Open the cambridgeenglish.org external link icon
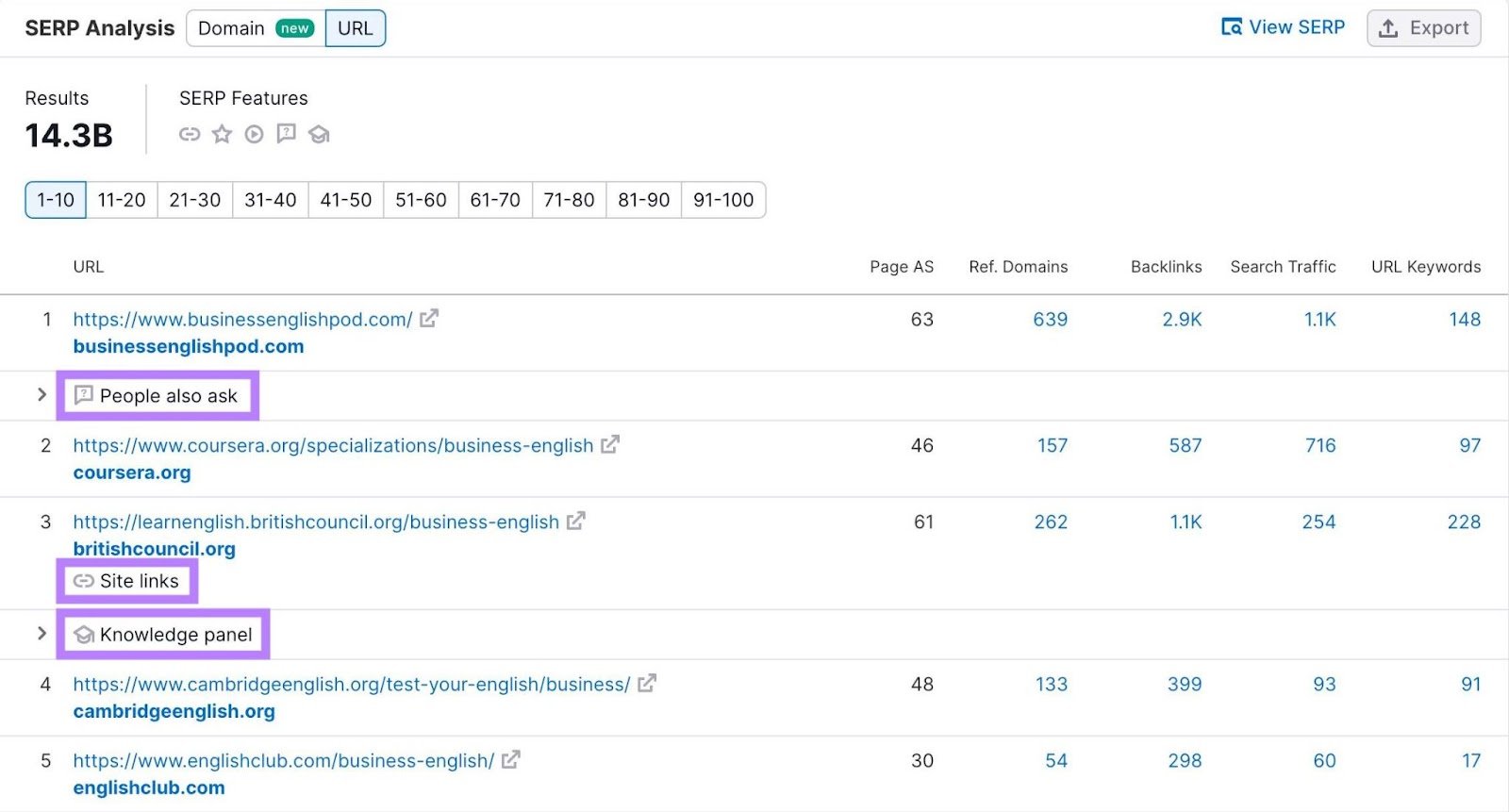This screenshot has width=1509, height=812. pyautogui.click(x=647, y=684)
